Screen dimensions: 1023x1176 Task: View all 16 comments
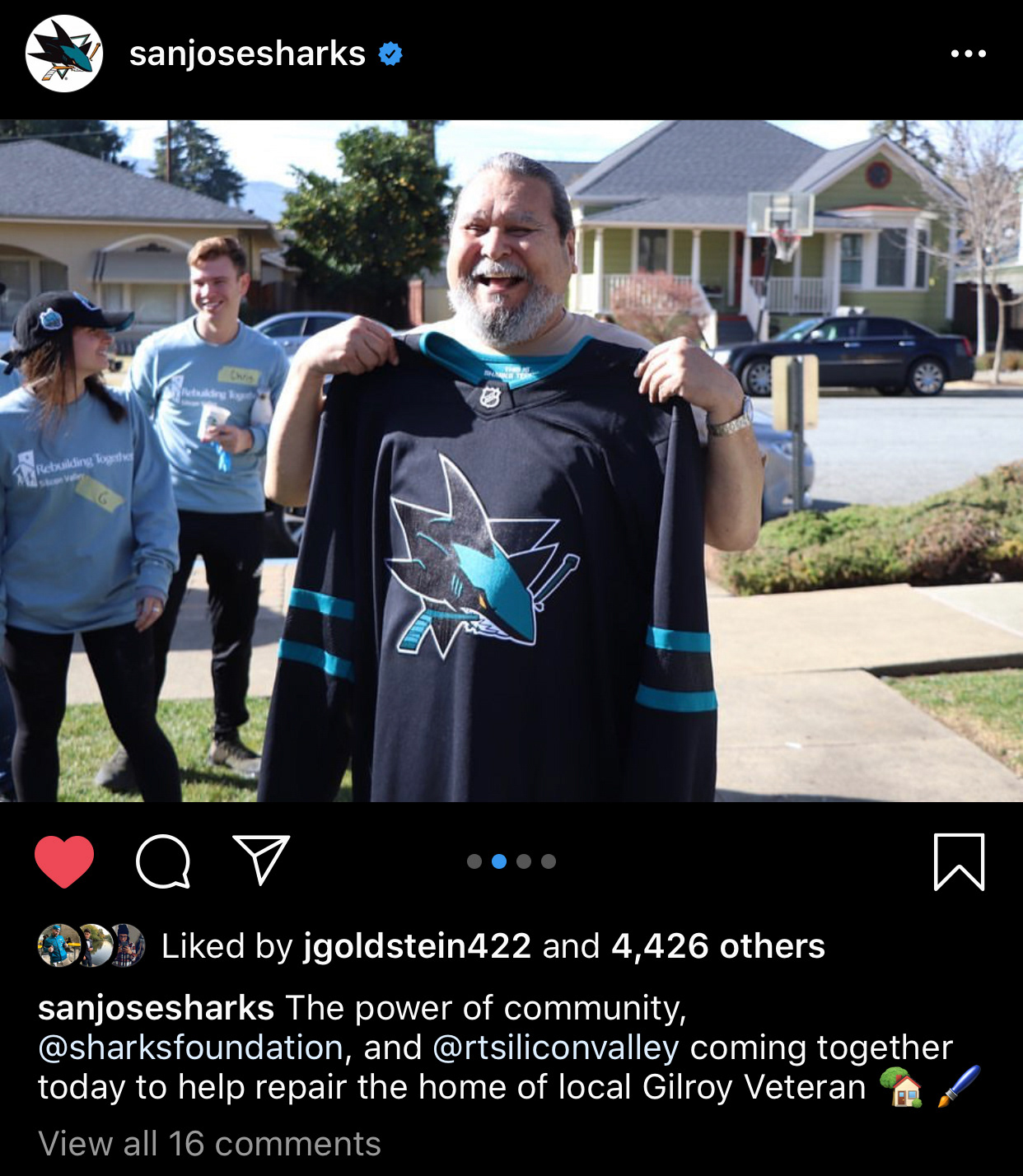210,1144
